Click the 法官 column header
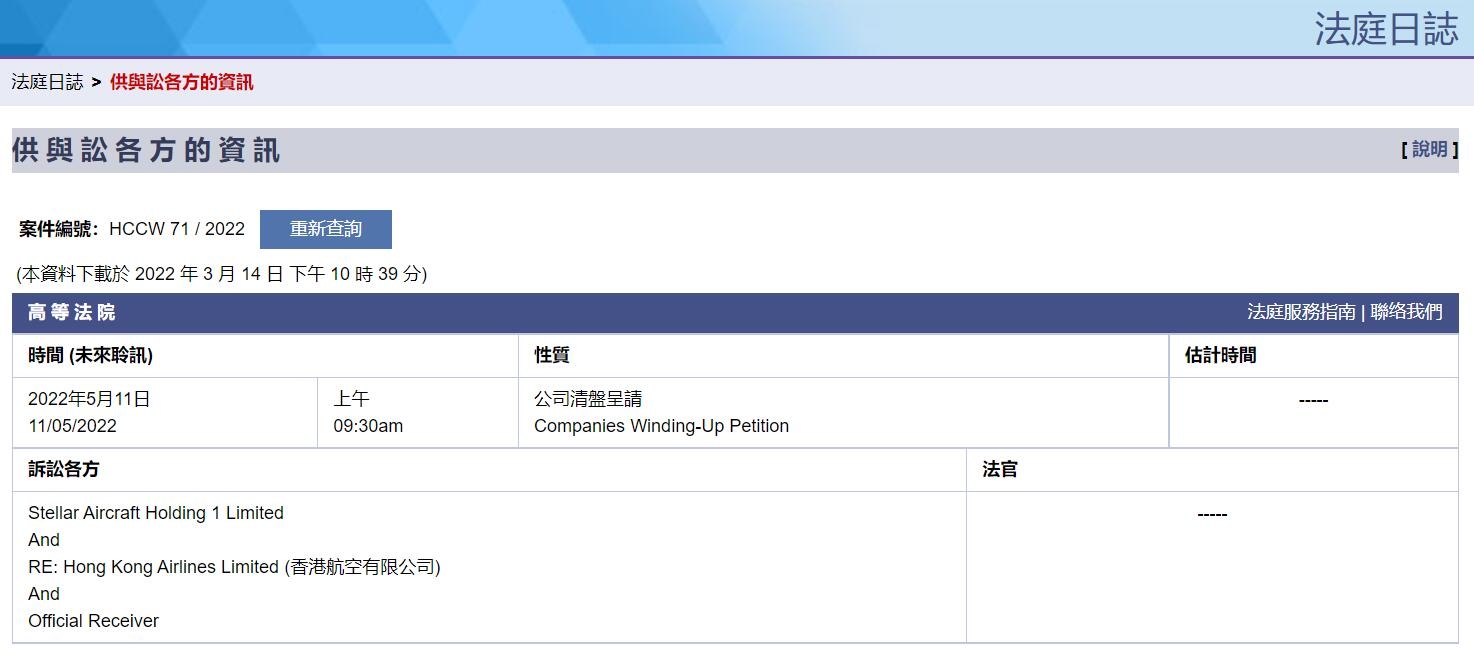 click(x=1000, y=470)
